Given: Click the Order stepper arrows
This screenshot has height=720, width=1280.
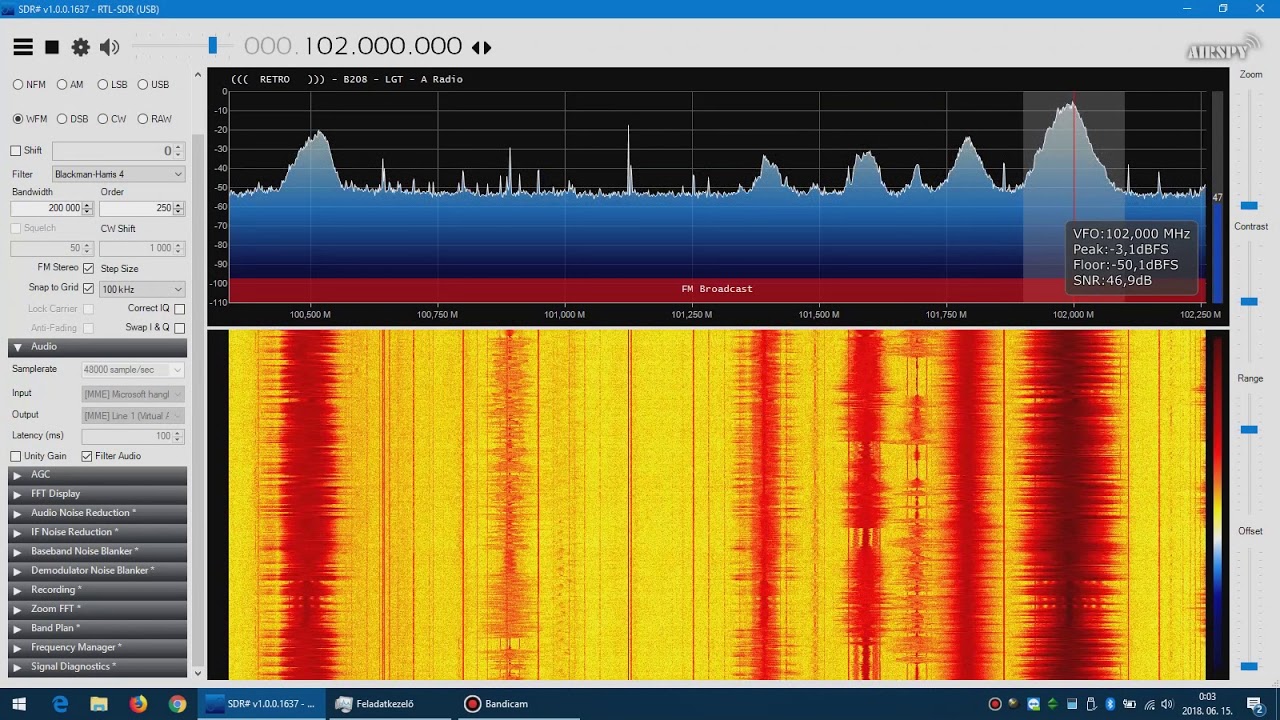Looking at the screenshot, I should 178,208.
